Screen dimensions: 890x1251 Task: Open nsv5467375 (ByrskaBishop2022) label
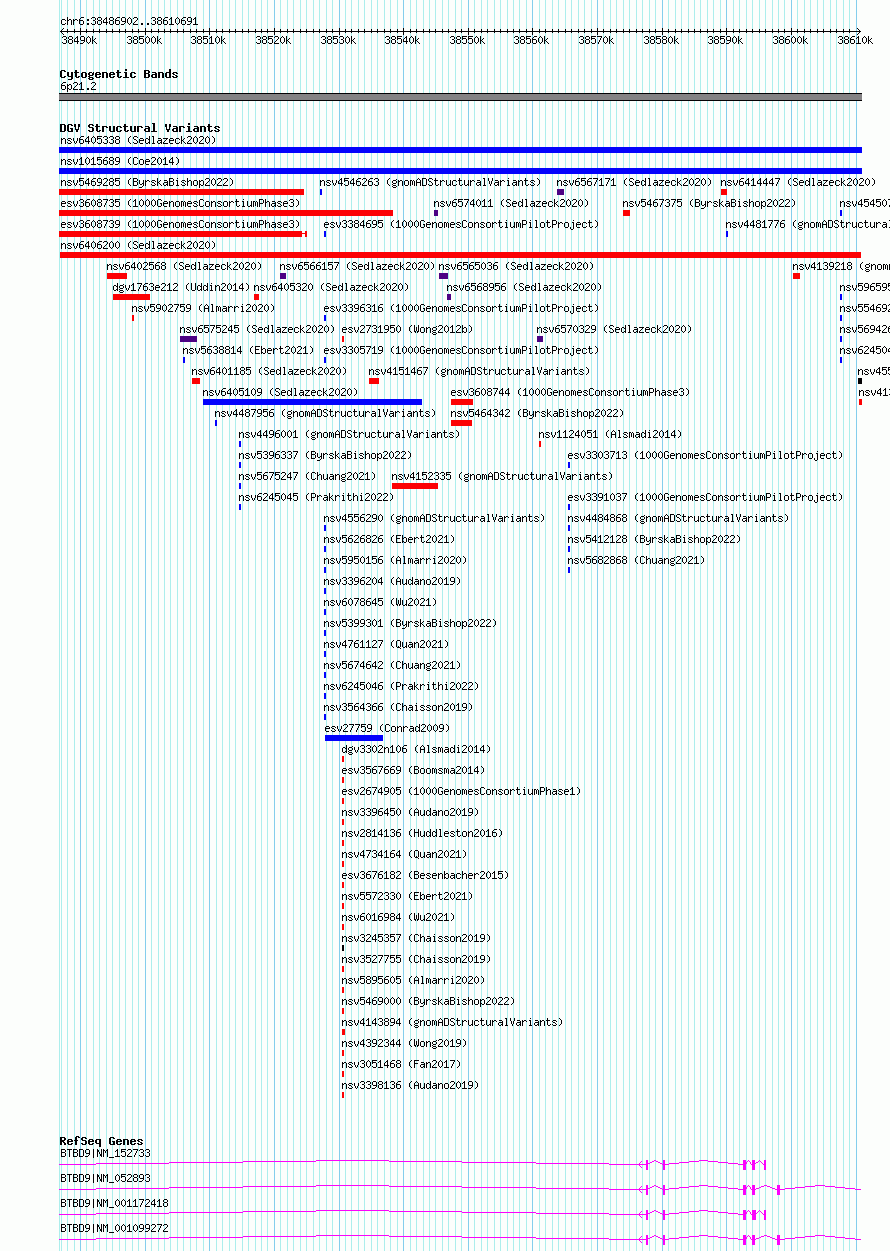[709, 204]
